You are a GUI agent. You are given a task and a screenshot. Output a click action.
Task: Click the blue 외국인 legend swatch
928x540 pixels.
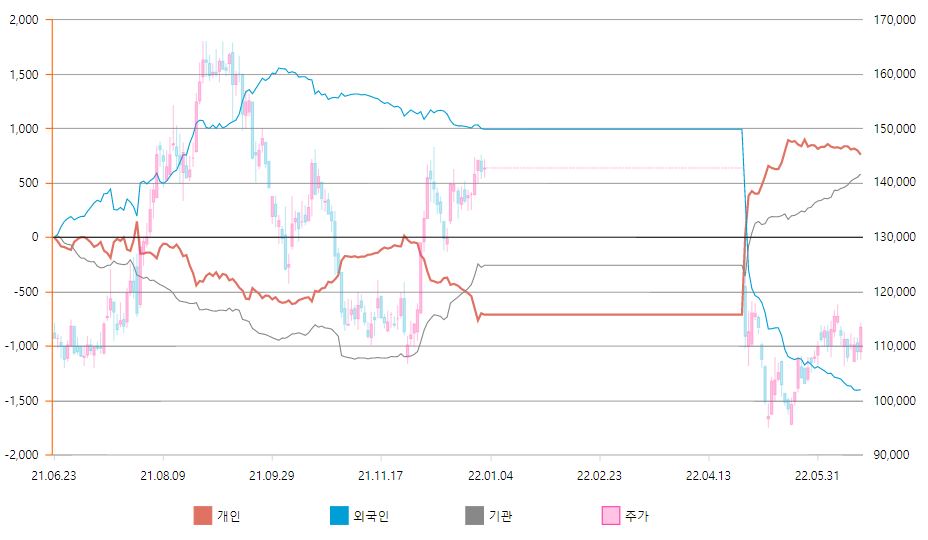338,515
